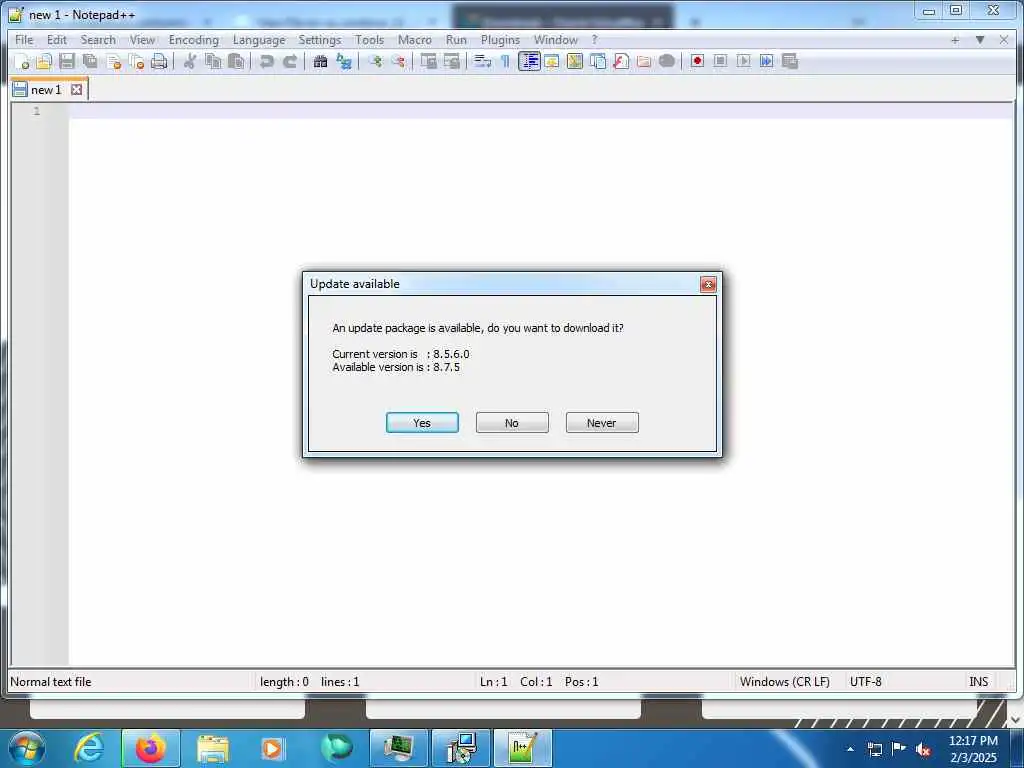Open the ? help menu
Image resolution: width=1024 pixels, height=768 pixels.
pos(594,40)
